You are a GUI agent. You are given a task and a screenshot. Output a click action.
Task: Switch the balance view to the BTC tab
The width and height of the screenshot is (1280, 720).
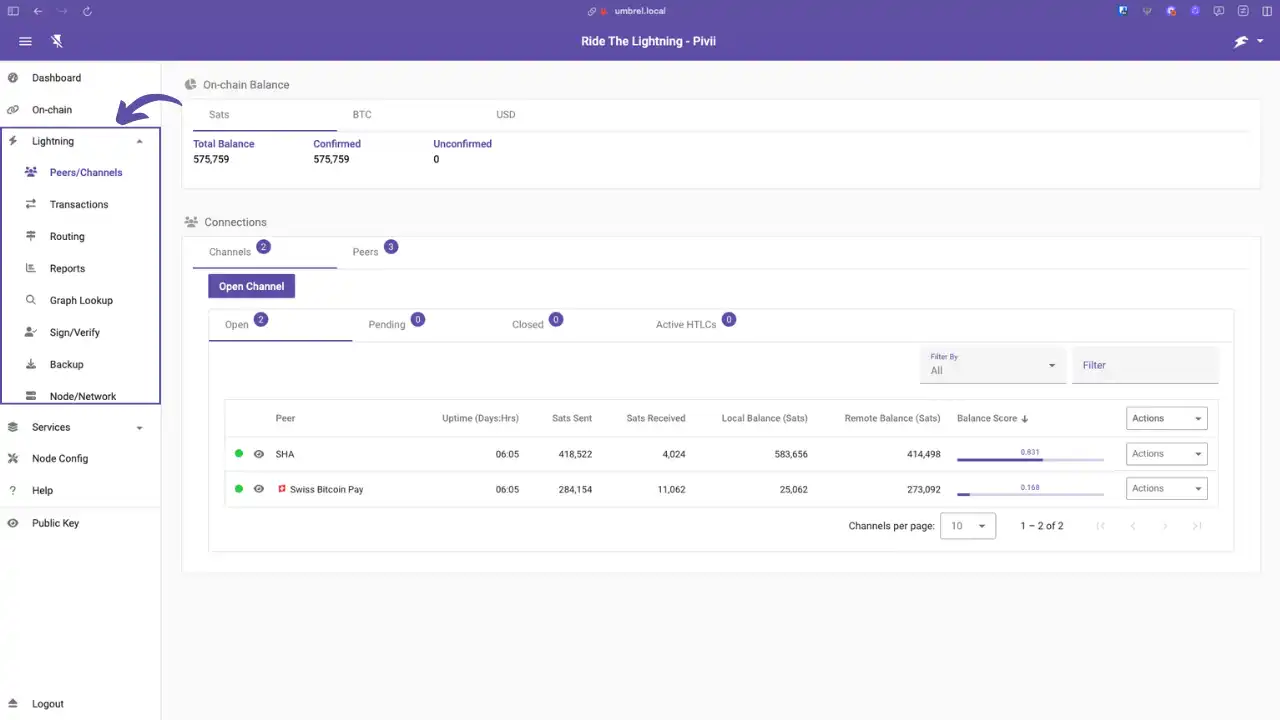(362, 115)
